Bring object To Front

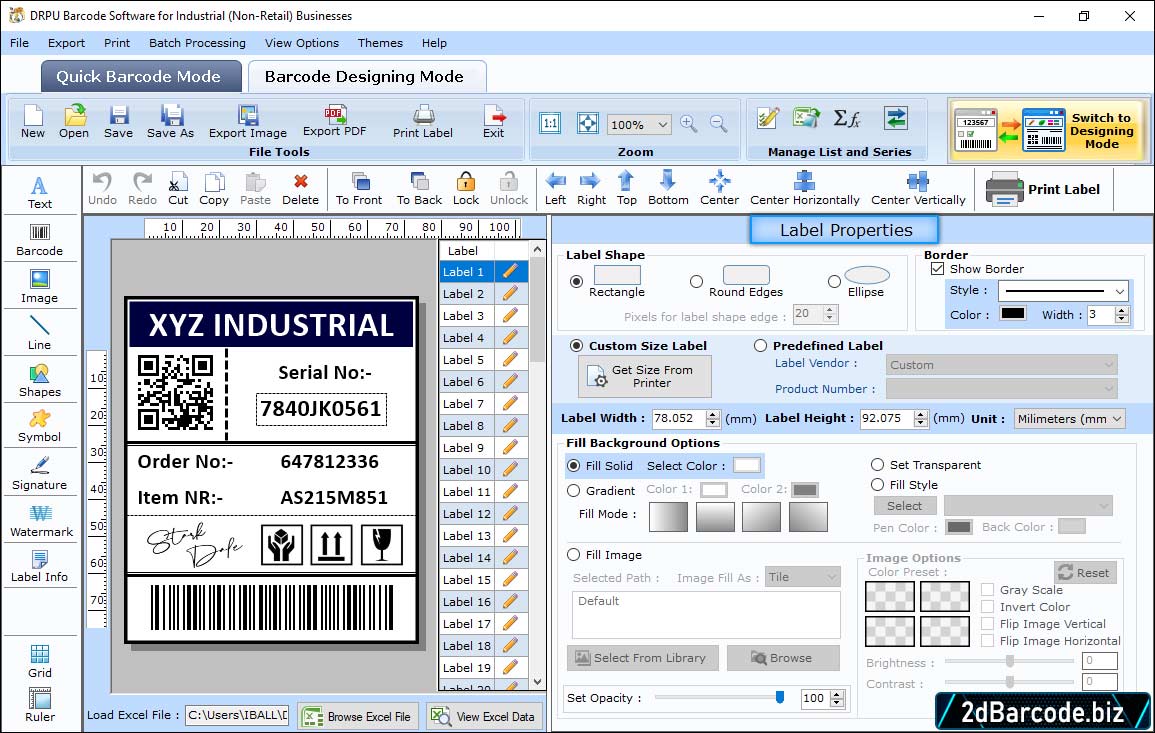[359, 189]
